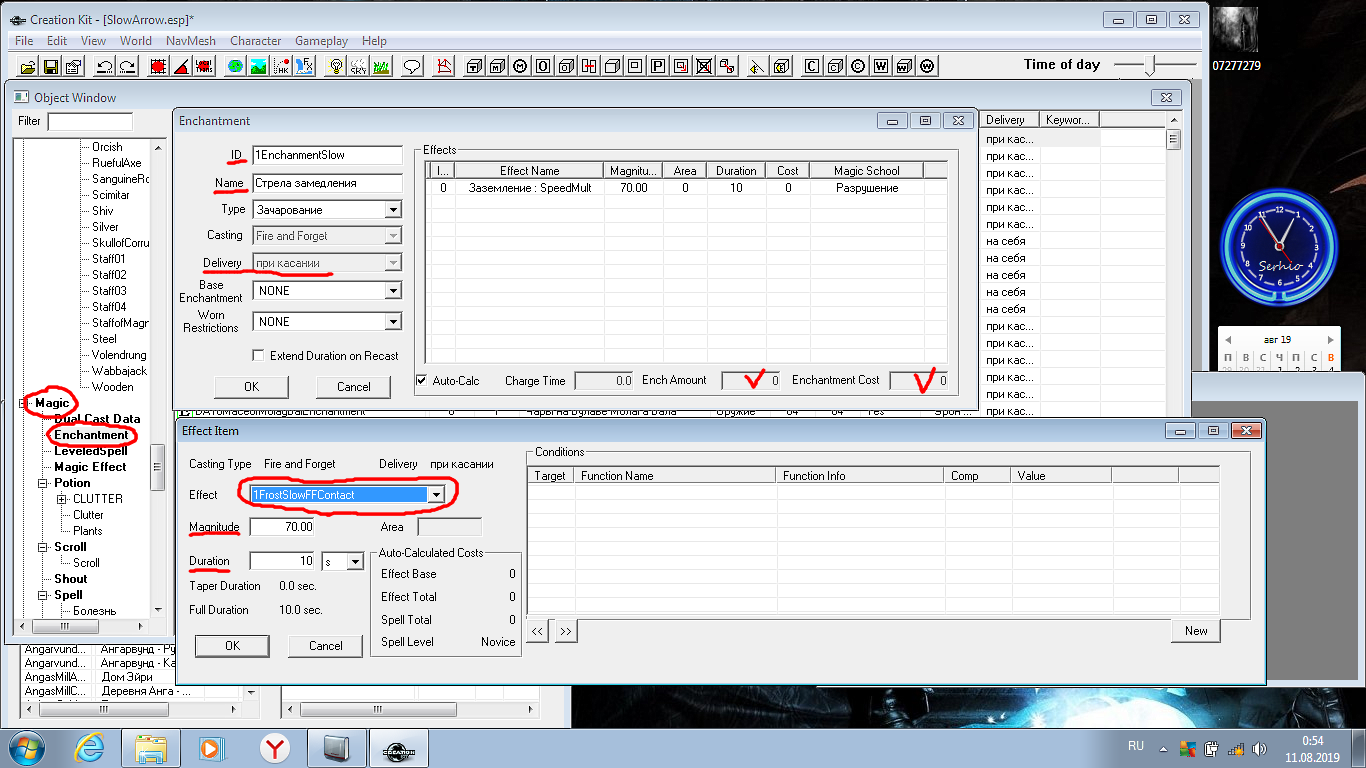The height and width of the screenshot is (768, 1366).
Task: Click the globe world toolbar icon
Action: click(235, 67)
